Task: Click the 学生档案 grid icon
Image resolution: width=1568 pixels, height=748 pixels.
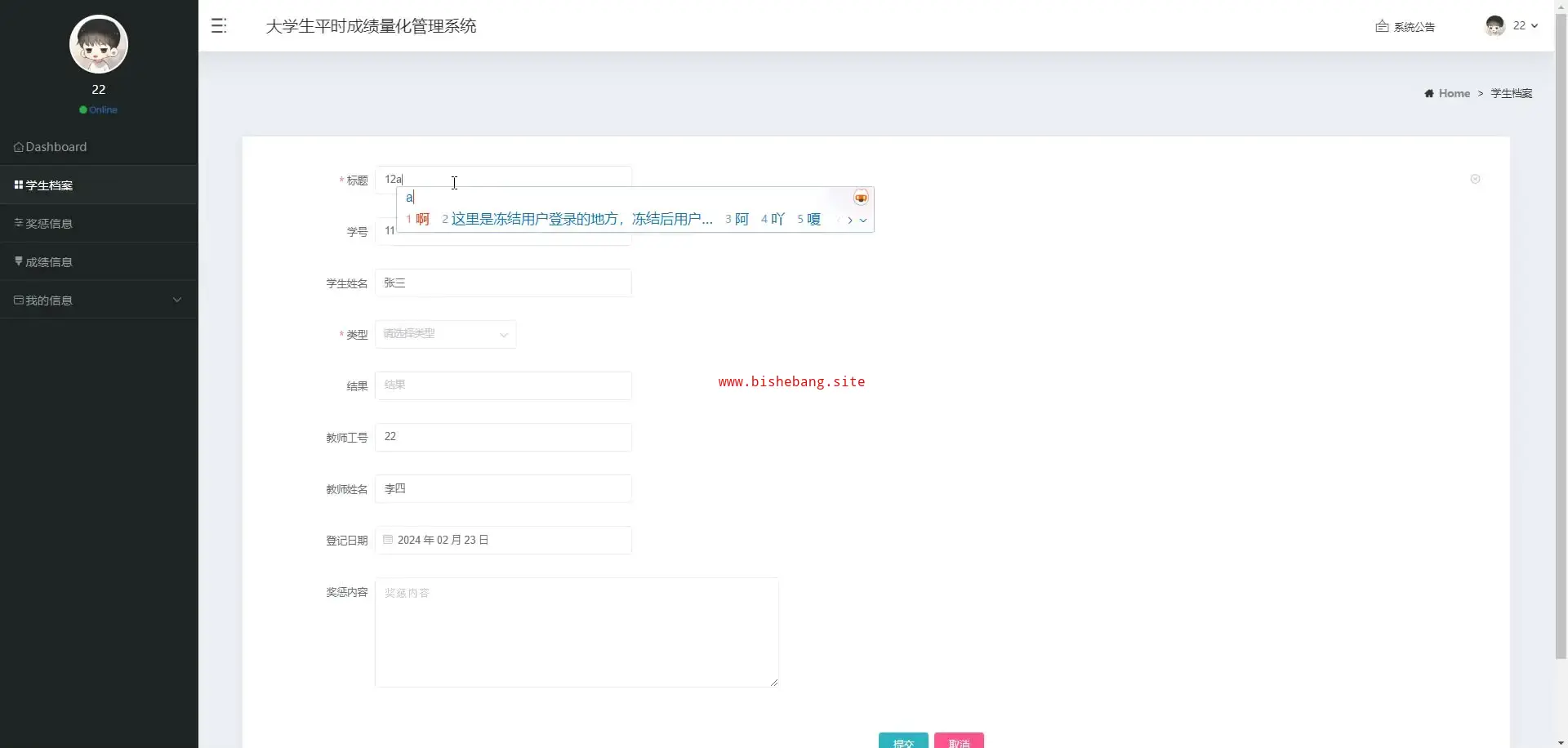Action: [x=19, y=185]
